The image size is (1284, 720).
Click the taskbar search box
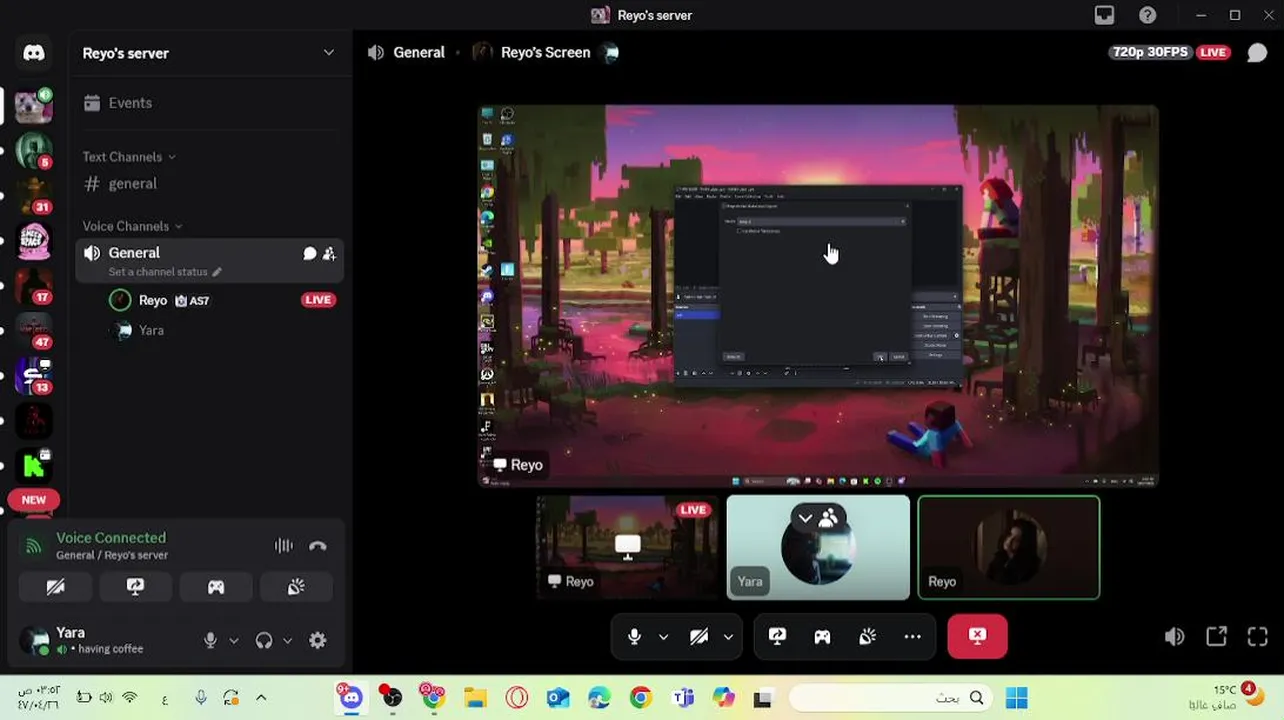pos(890,698)
